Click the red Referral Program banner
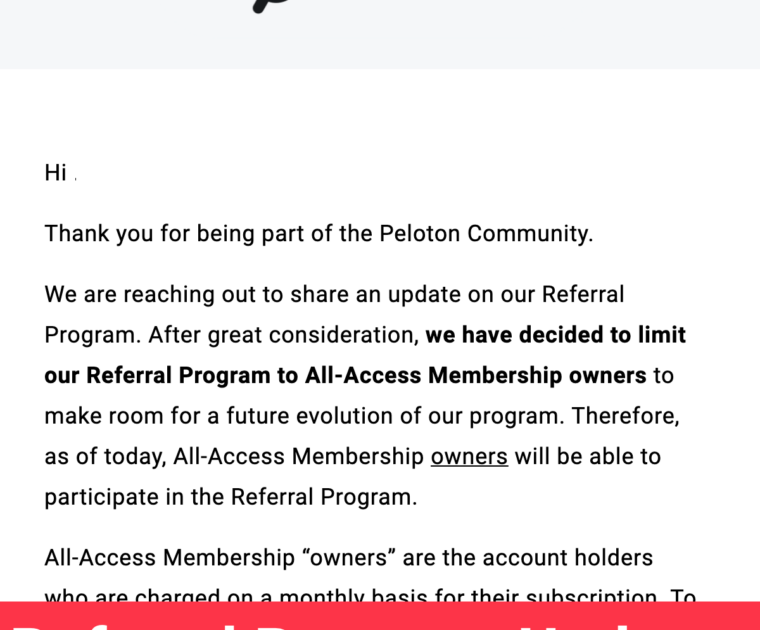760x630 pixels. (x=380, y=616)
